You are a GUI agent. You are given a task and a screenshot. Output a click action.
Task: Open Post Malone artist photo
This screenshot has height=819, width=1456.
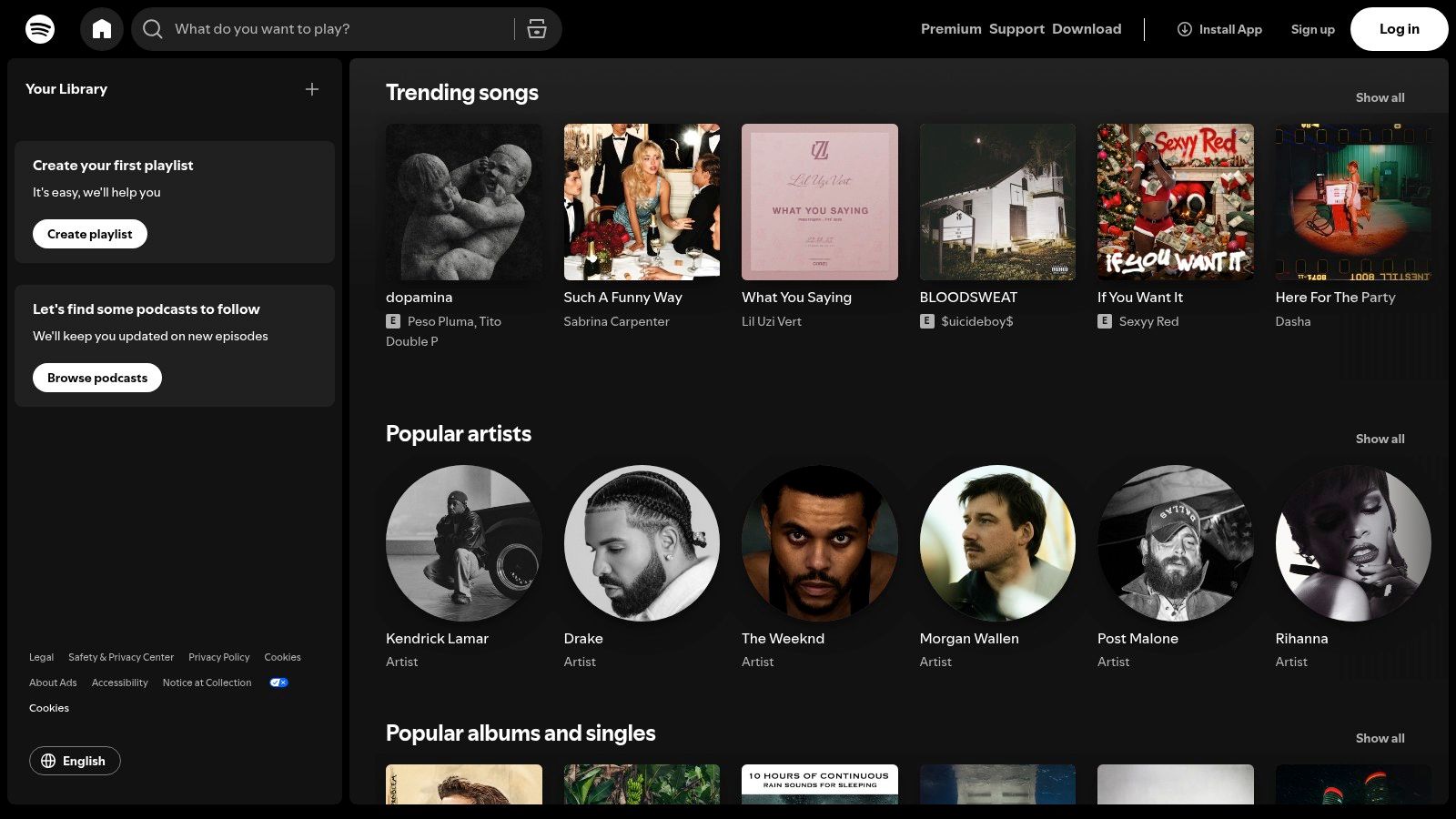(x=1176, y=543)
